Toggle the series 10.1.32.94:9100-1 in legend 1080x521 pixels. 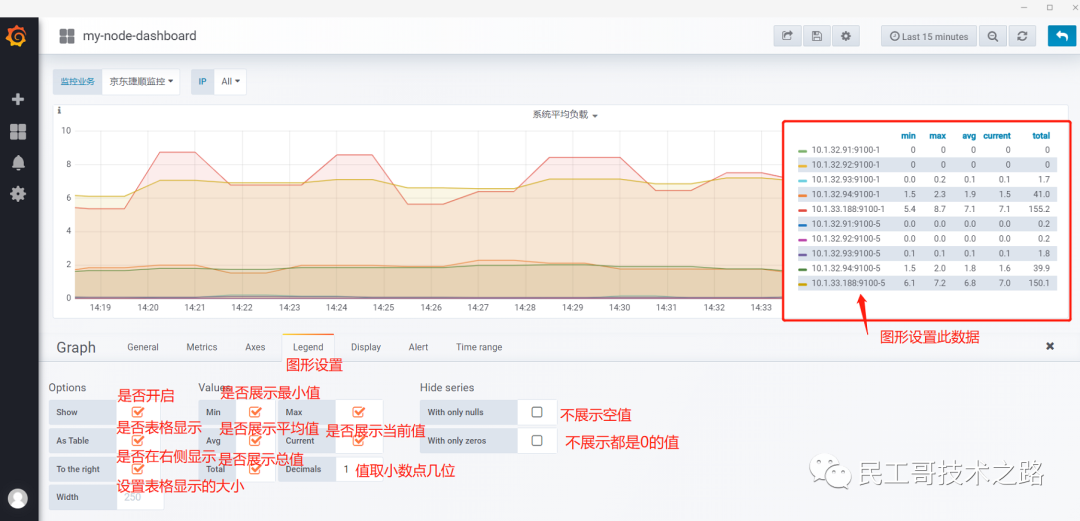845,194
